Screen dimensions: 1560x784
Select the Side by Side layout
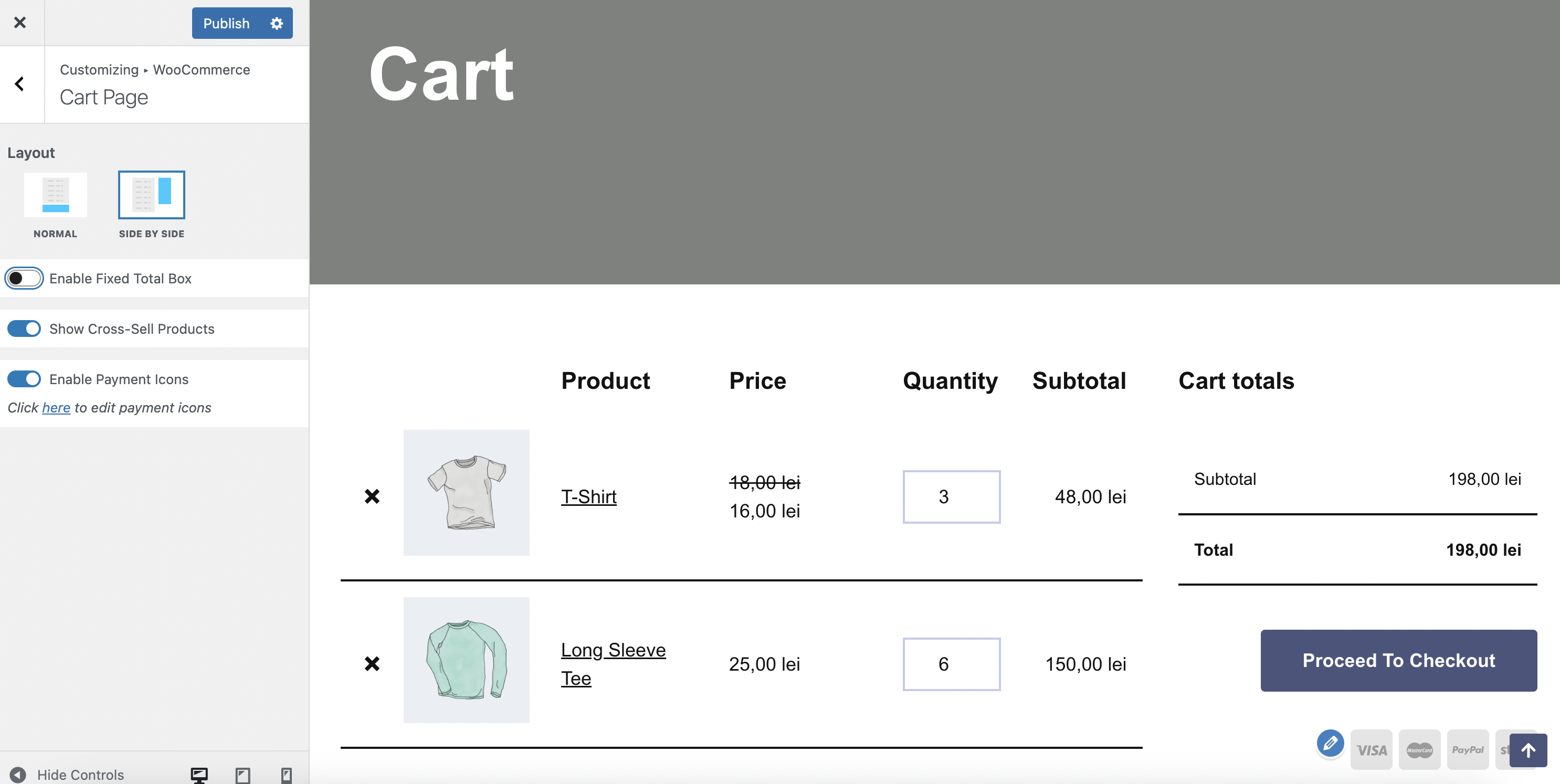click(x=151, y=195)
